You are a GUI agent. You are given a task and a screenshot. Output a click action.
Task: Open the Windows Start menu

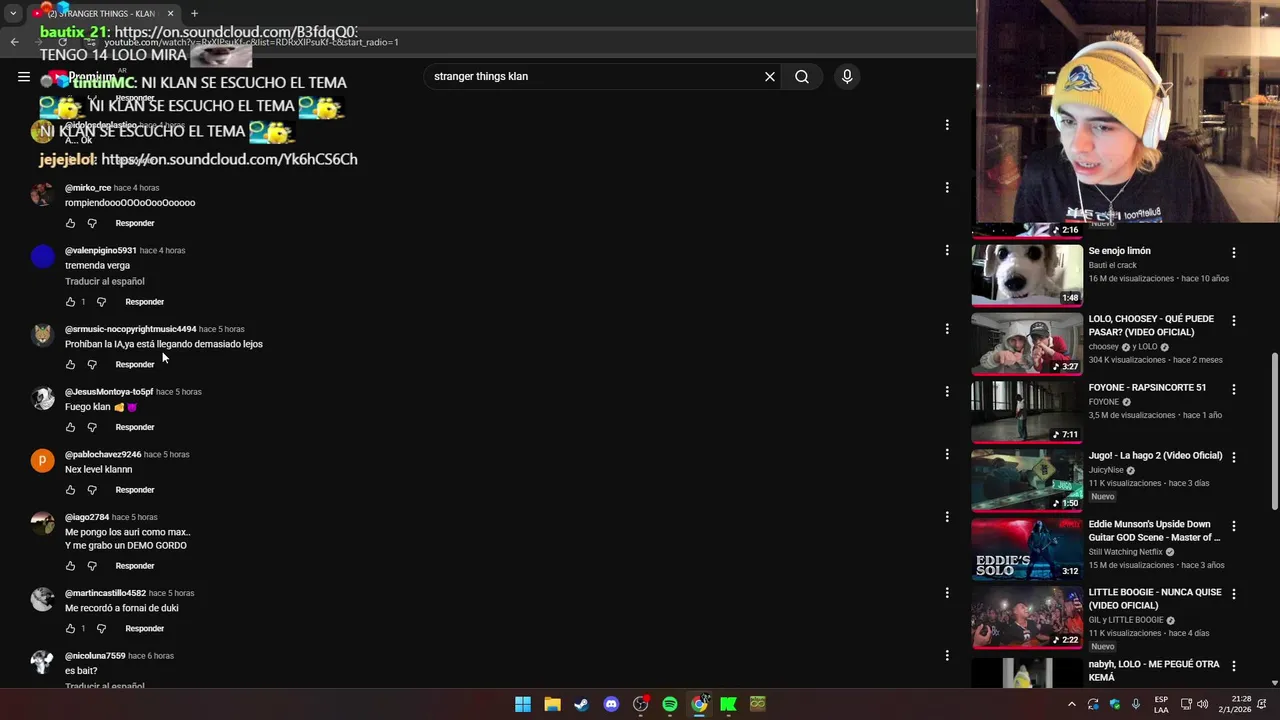[523, 704]
